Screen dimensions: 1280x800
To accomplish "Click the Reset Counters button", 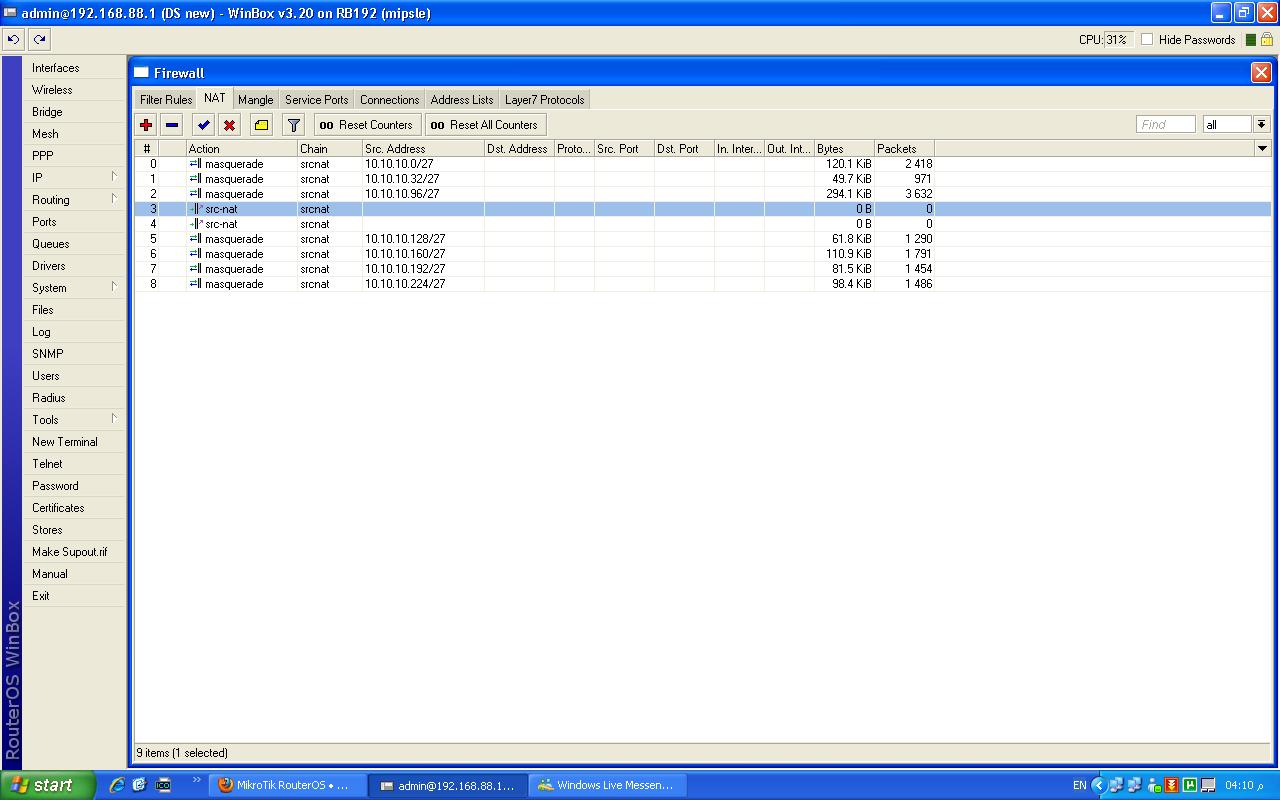I will 367,125.
